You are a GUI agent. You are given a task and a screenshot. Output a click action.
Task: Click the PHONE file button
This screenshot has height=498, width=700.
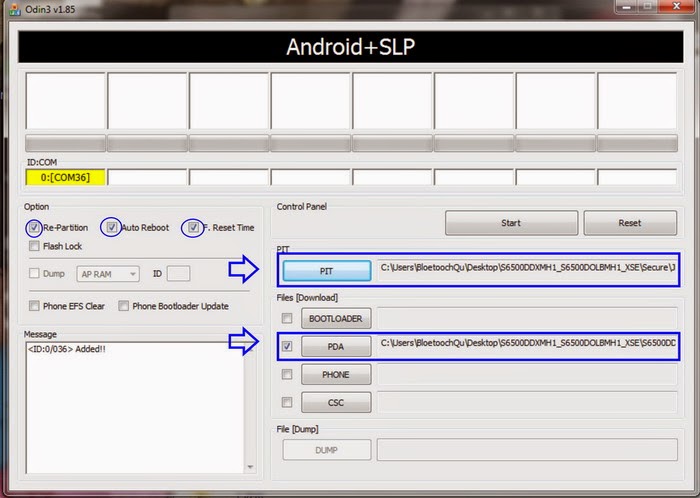pyautogui.click(x=336, y=374)
